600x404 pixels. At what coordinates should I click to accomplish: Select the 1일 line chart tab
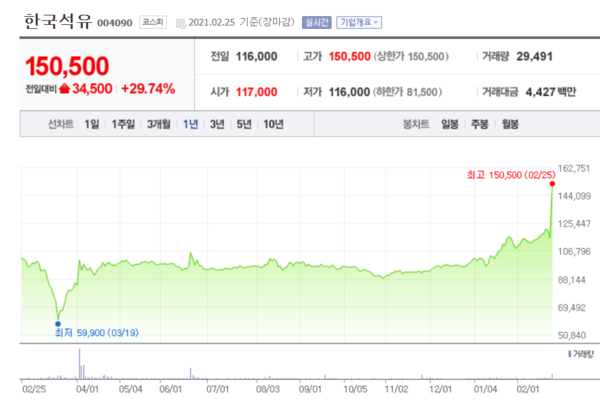(x=91, y=124)
